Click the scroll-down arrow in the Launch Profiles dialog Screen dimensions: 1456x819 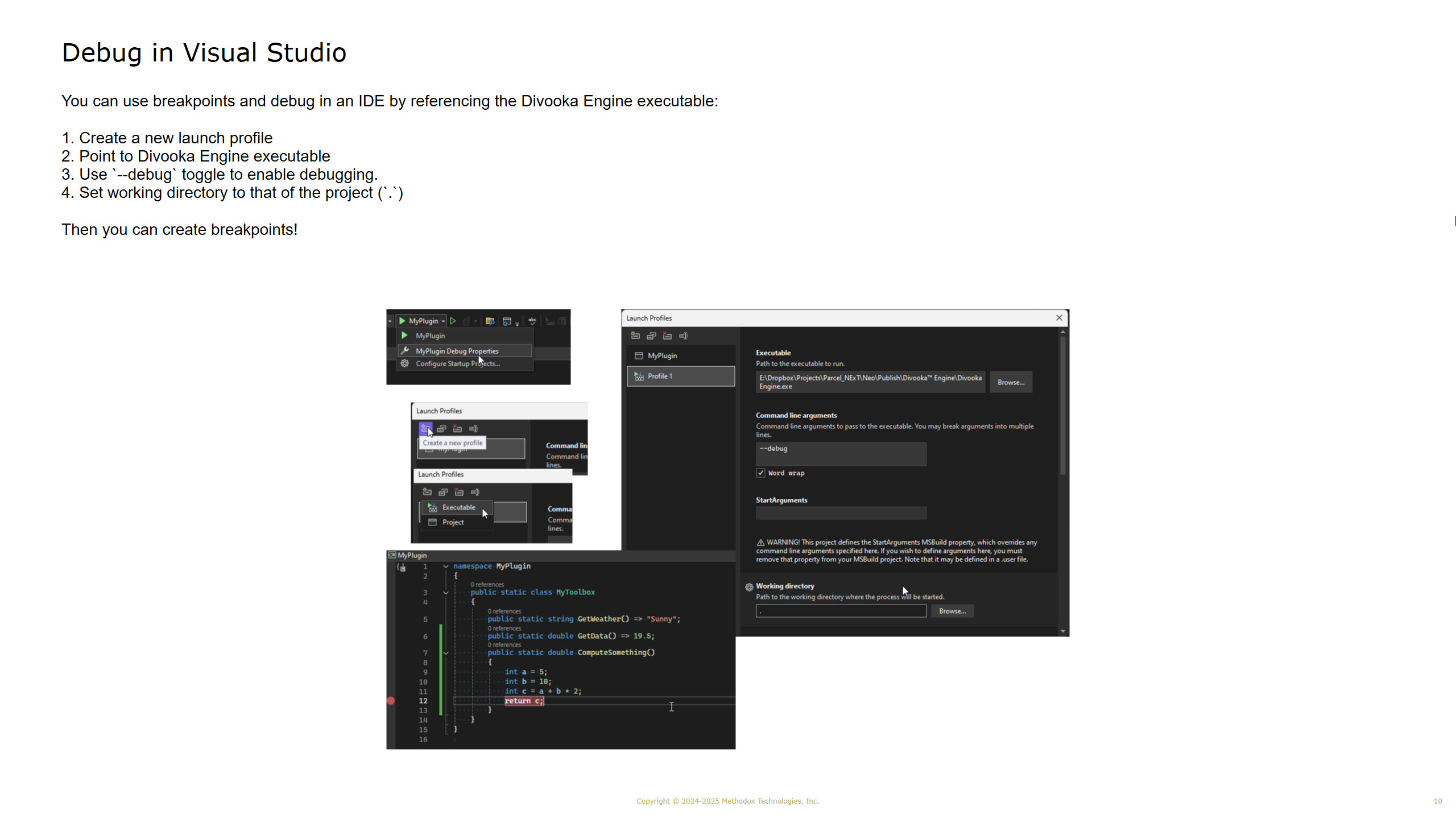(x=1062, y=631)
